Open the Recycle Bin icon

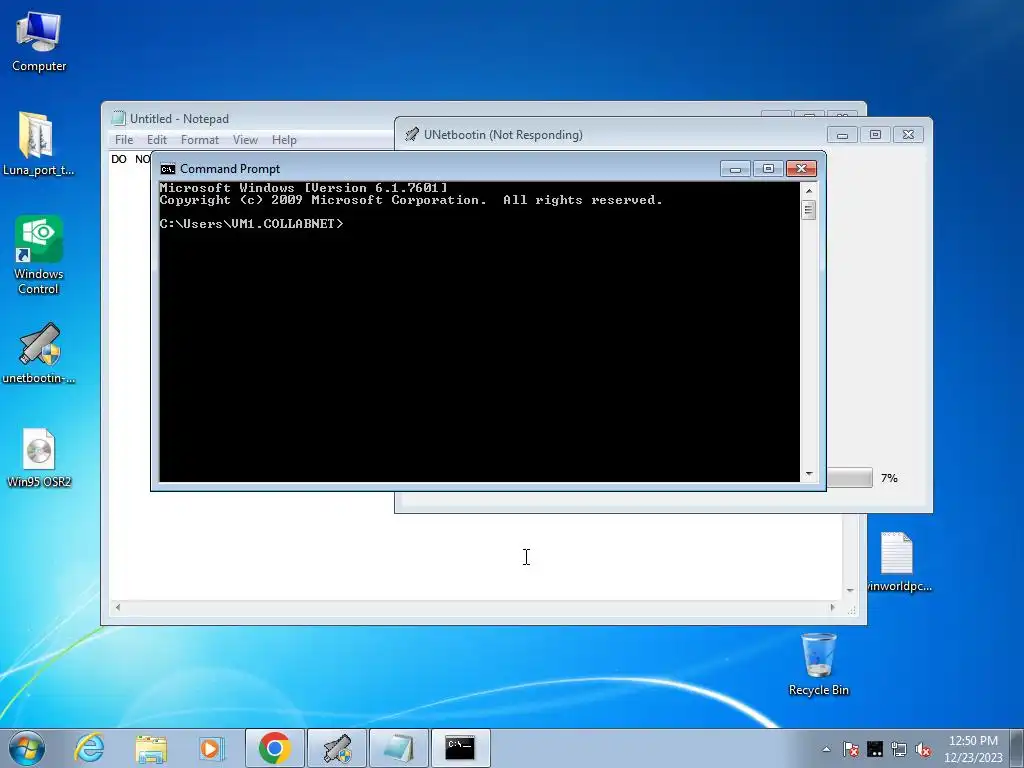tap(818, 664)
